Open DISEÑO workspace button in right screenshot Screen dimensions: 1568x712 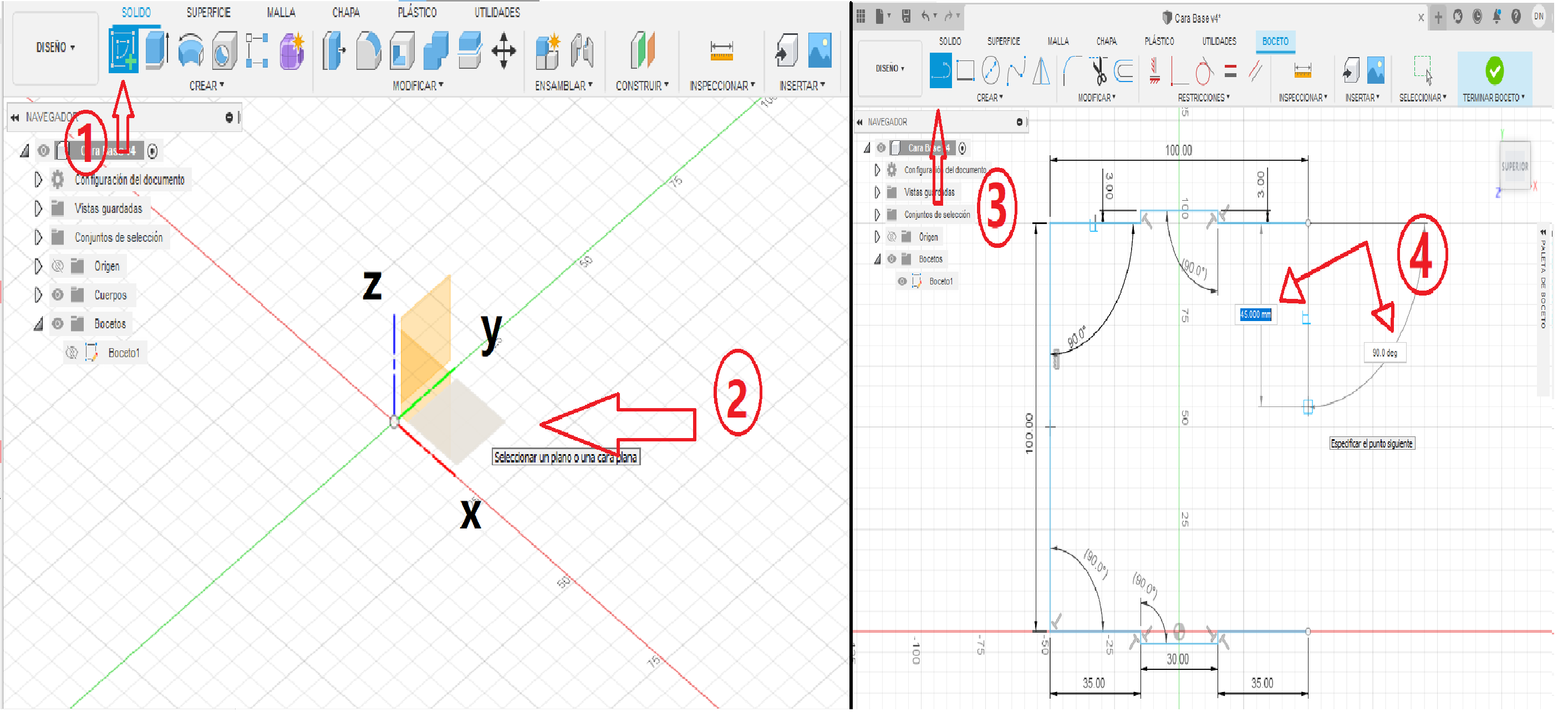pos(891,68)
